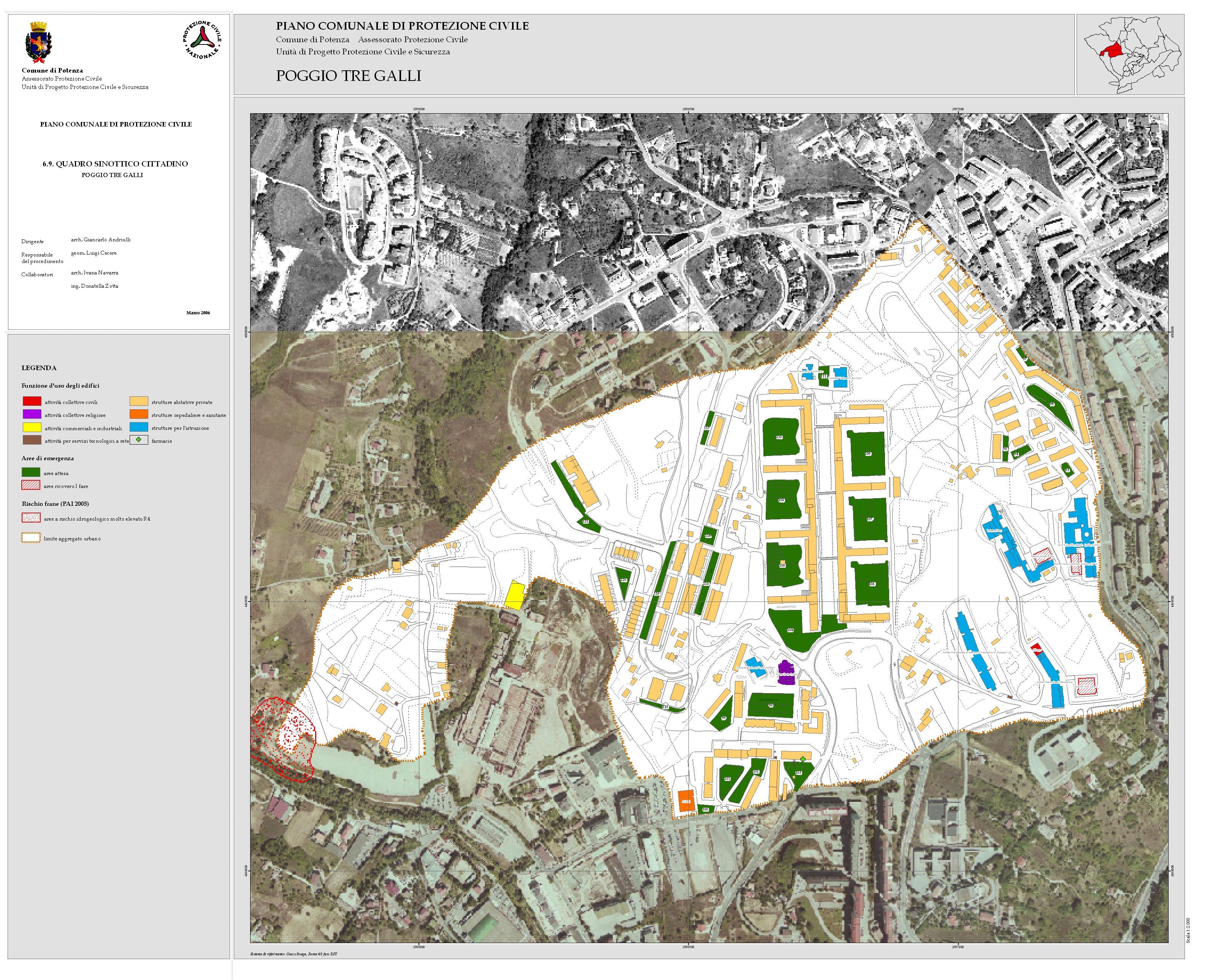Click the red dotted R4 hydrogeological risk legend symbol

(x=31, y=518)
